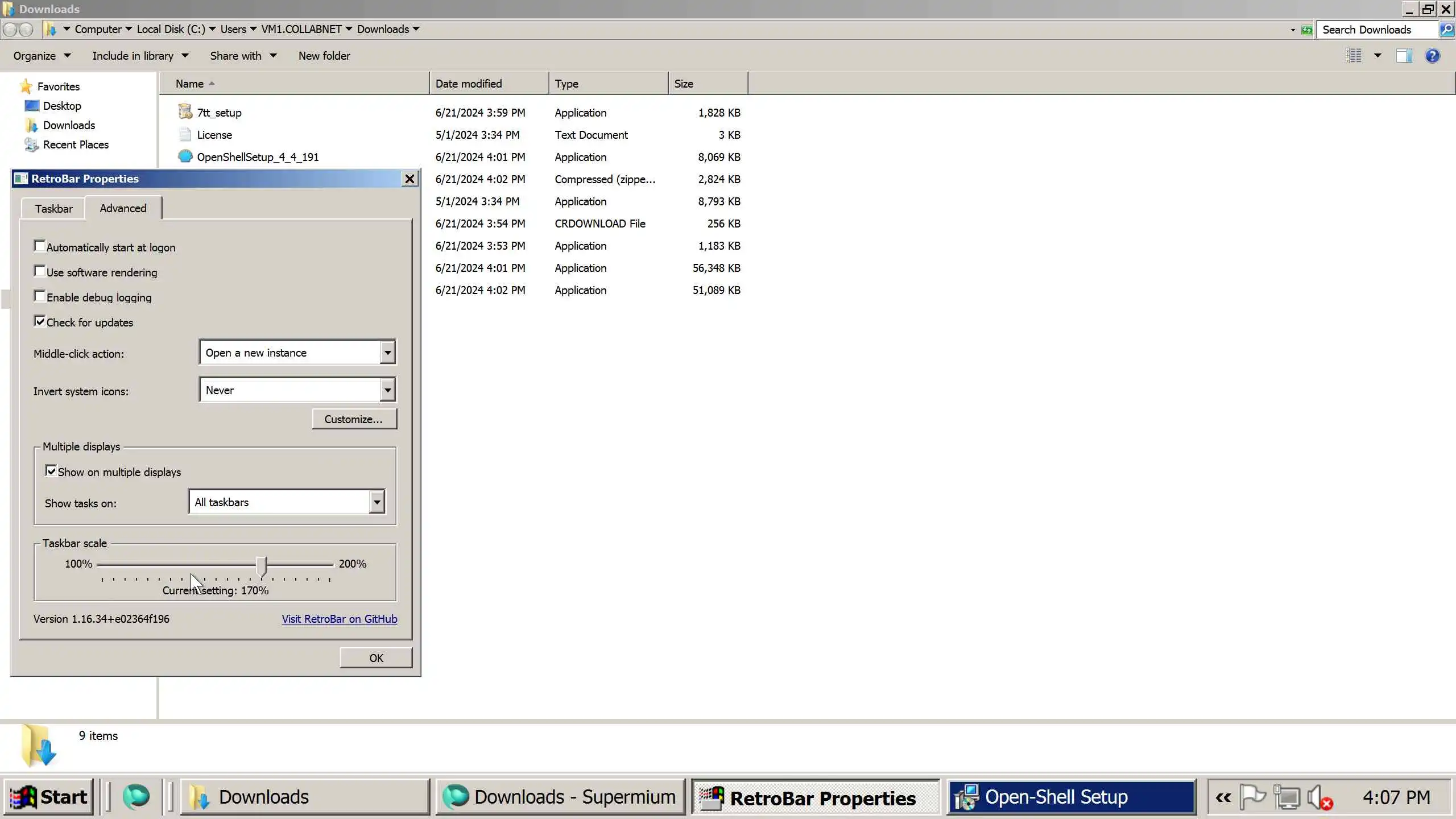This screenshot has height=819, width=1456.
Task: Uncheck Check for updates
Action: click(40, 321)
